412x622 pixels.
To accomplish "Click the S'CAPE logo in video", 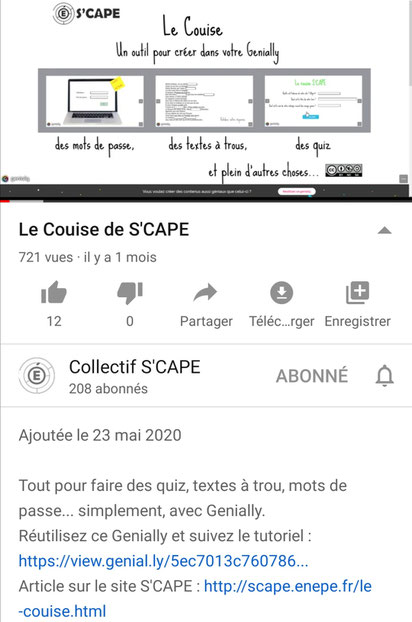I will coord(86,13).
